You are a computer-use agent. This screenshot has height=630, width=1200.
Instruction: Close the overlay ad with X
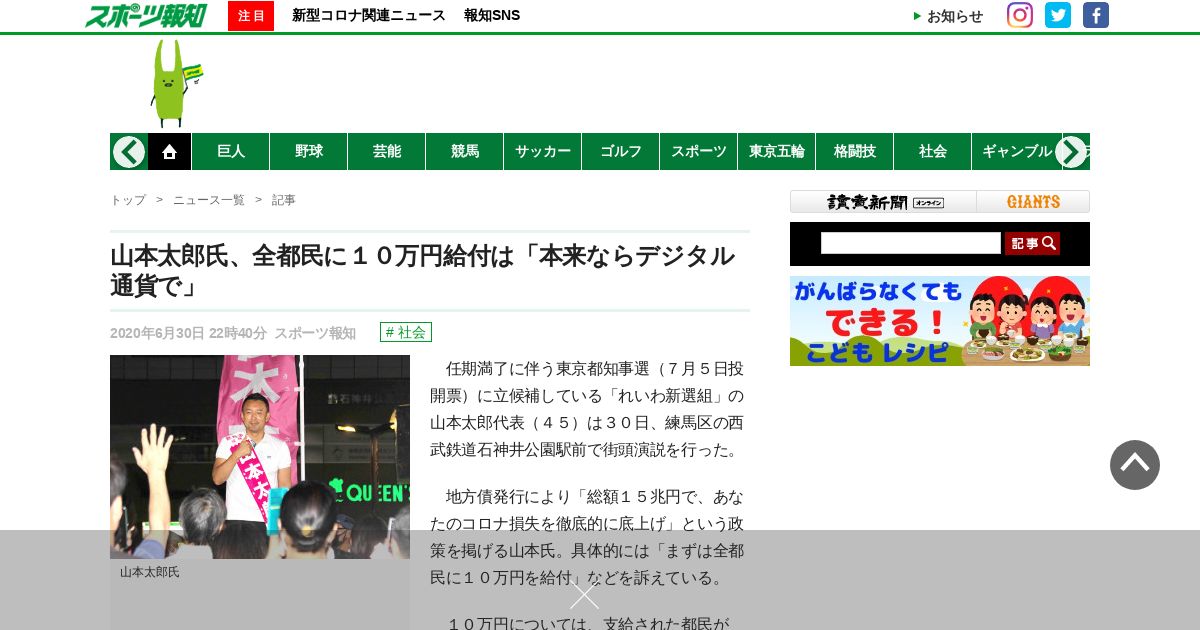pyautogui.click(x=585, y=594)
